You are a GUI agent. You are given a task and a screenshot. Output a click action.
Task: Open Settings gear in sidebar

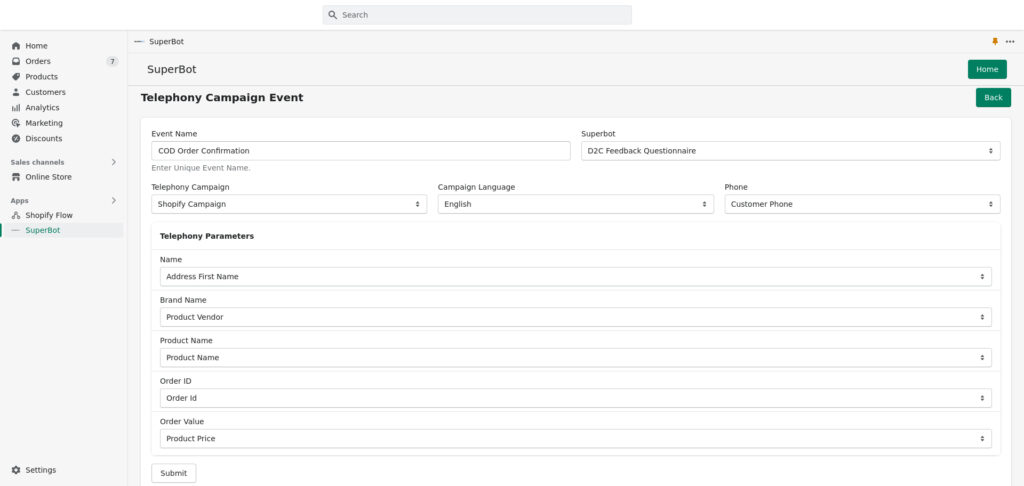coord(16,470)
